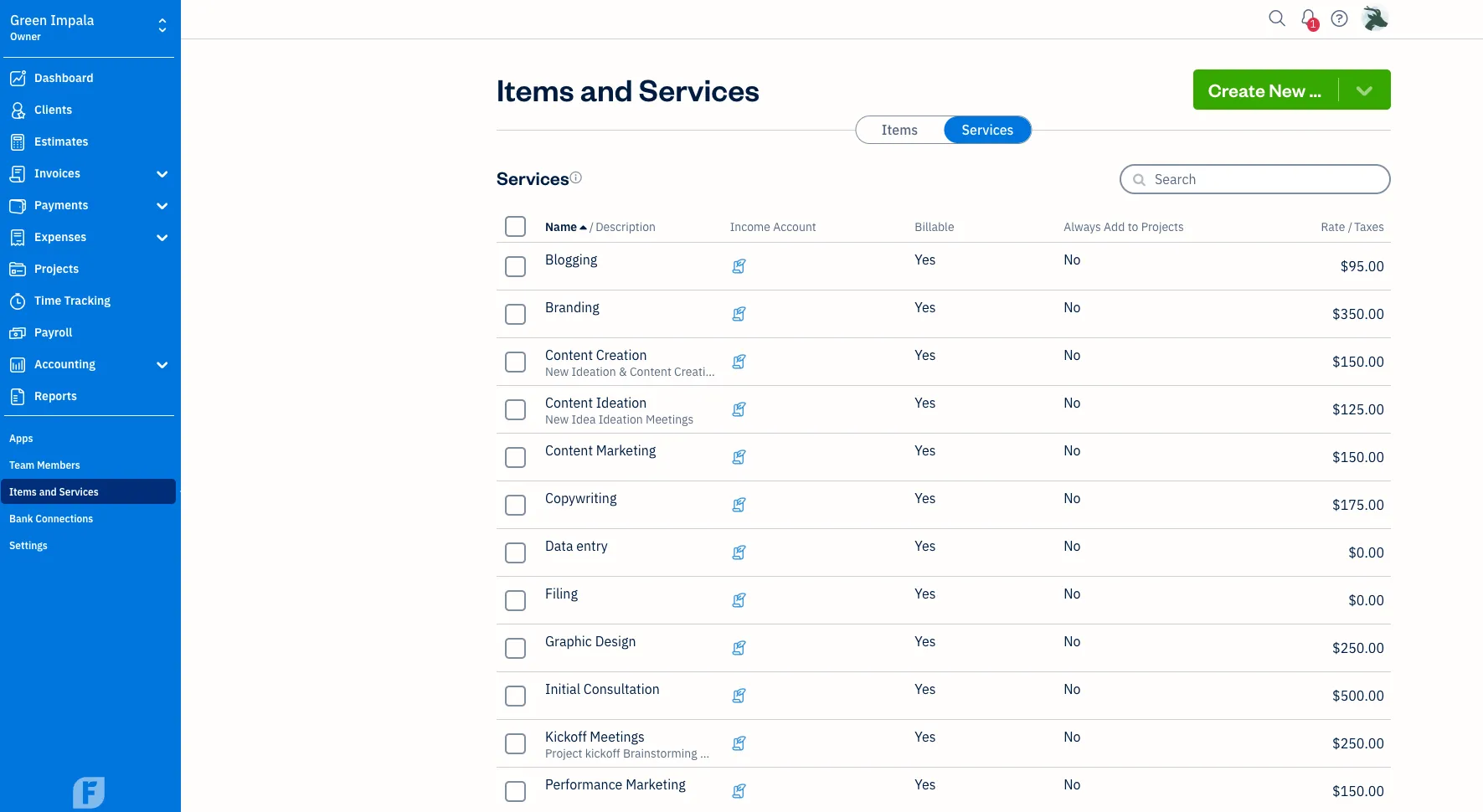
Task: Switch to the Items tab
Action: point(899,130)
